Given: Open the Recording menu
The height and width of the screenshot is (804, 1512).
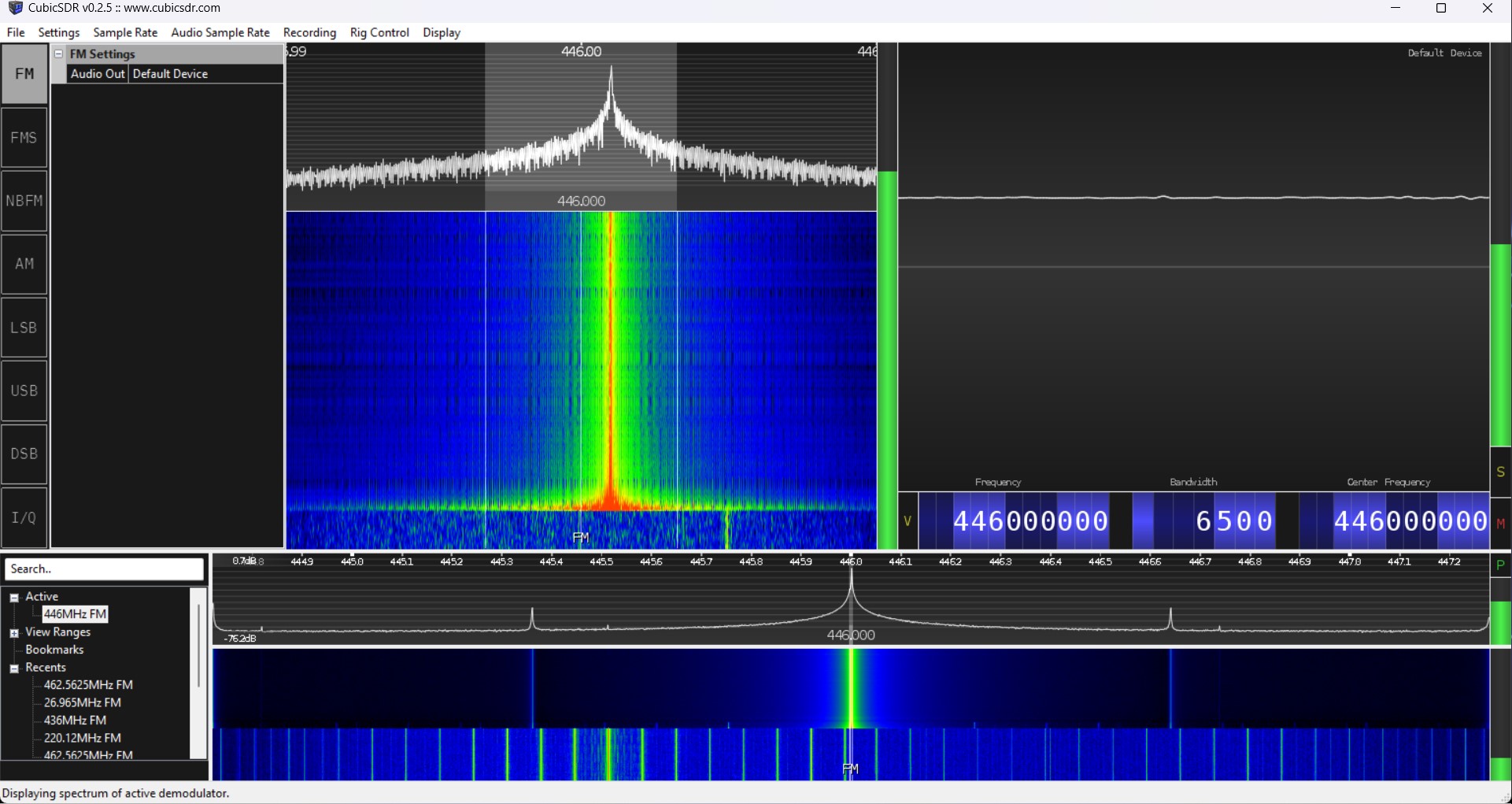Looking at the screenshot, I should point(309,32).
